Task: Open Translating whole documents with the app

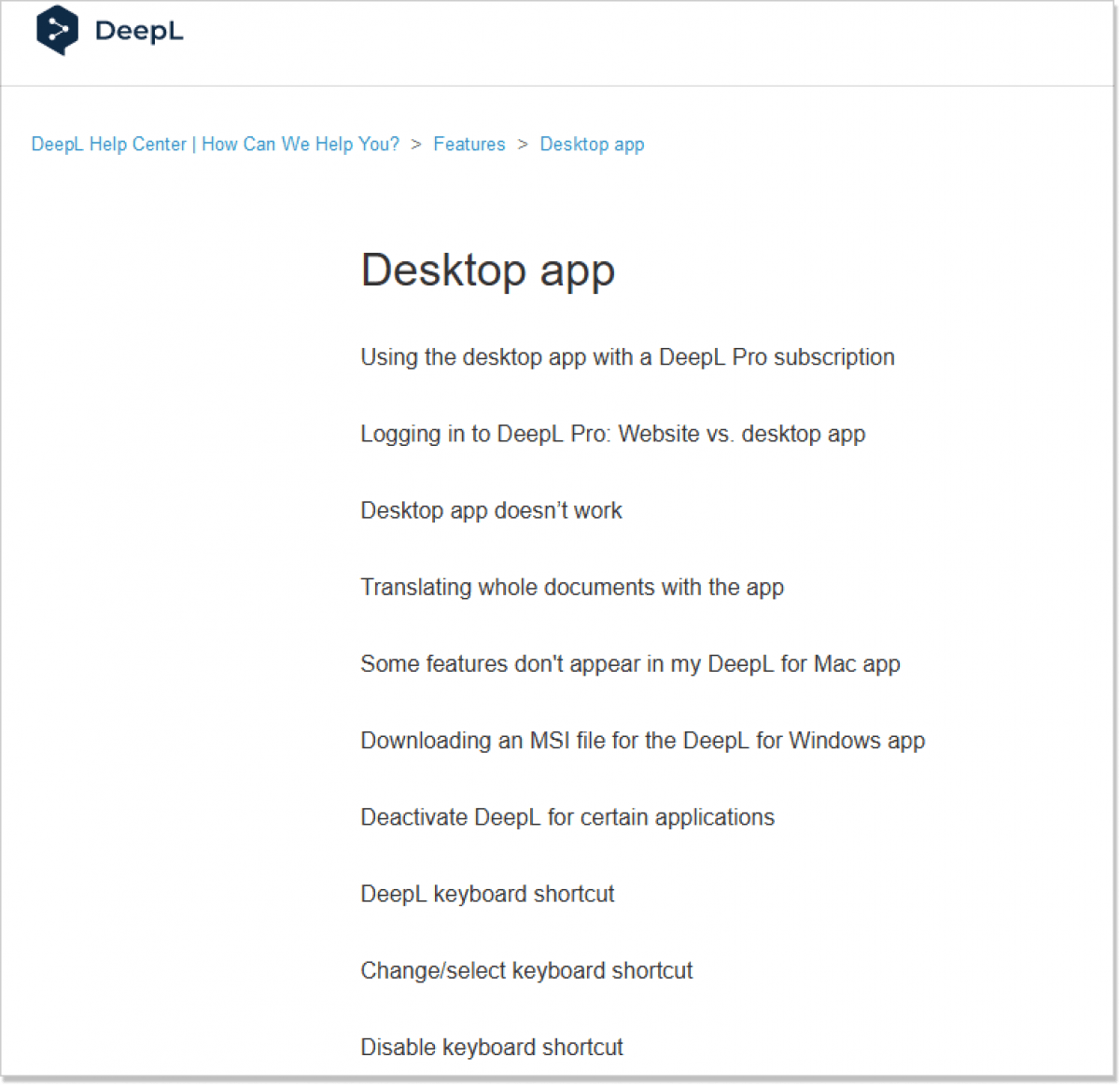Action: (571, 587)
